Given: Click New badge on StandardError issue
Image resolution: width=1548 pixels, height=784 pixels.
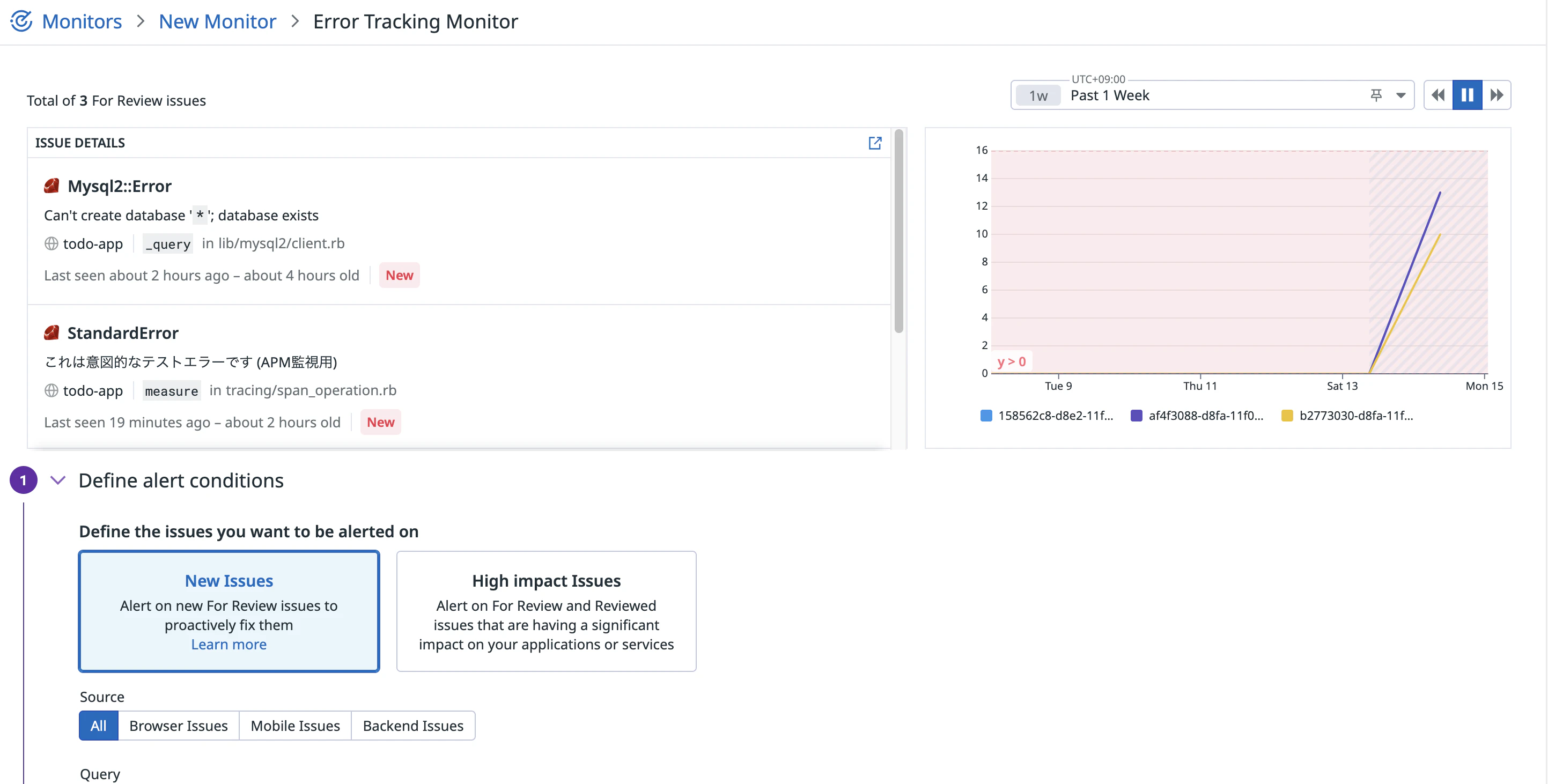Looking at the screenshot, I should point(380,423).
